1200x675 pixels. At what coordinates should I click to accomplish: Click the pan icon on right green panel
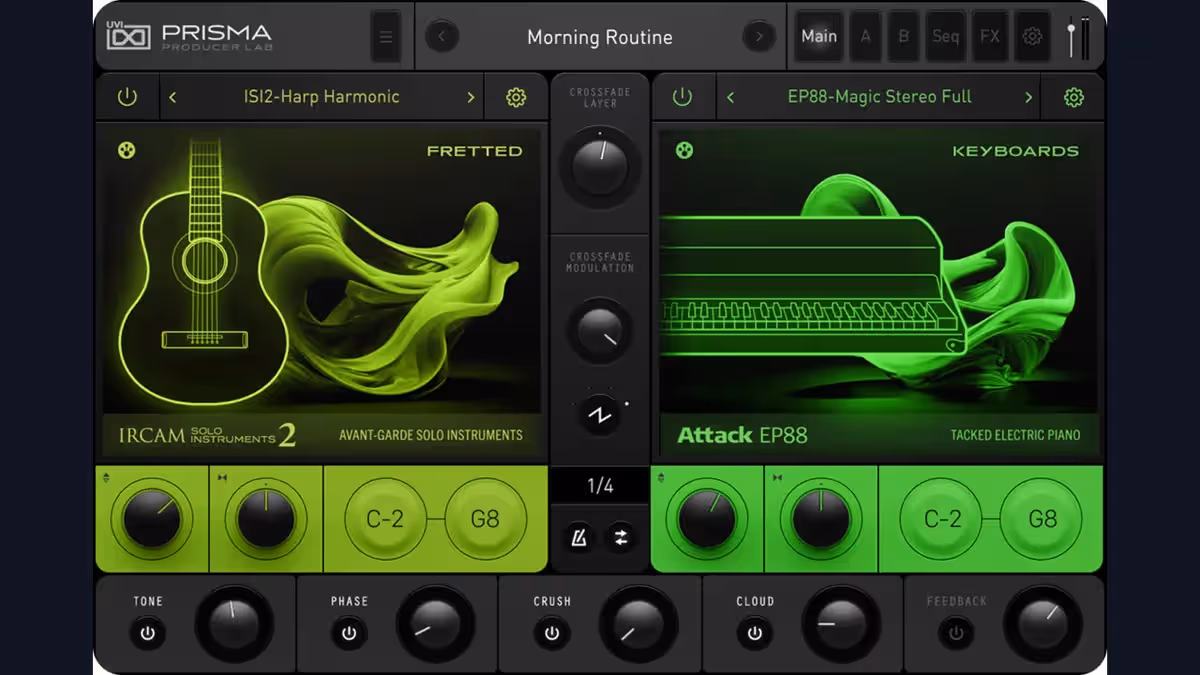(x=777, y=478)
